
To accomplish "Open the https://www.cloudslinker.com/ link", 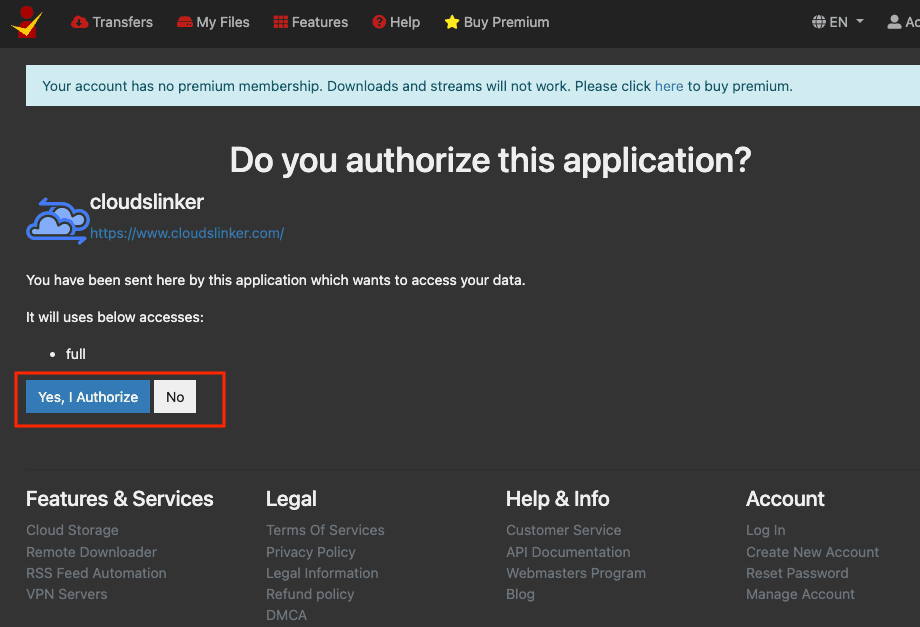I will pos(187,233).
